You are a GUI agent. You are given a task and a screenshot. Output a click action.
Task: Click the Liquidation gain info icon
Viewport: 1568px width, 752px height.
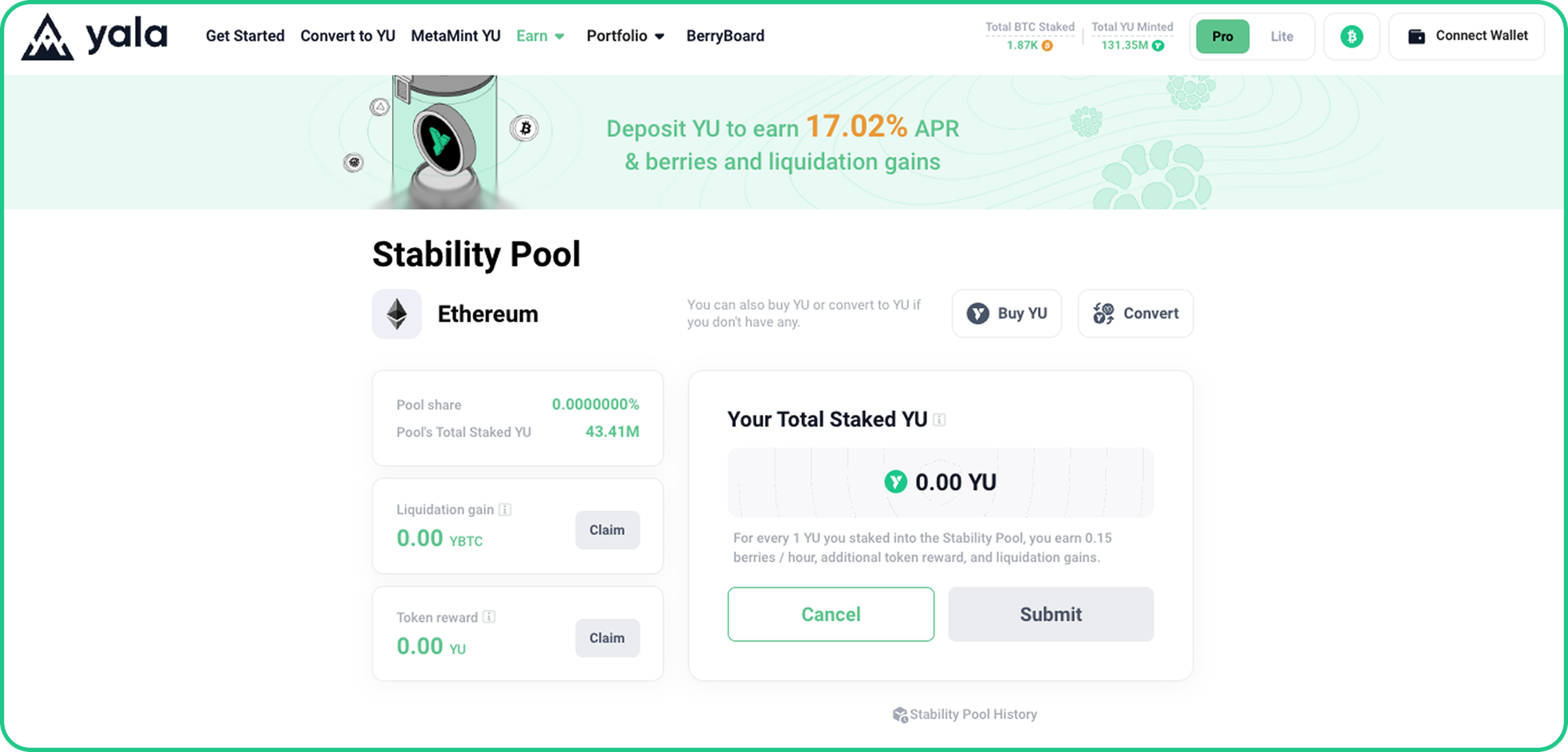pos(505,510)
